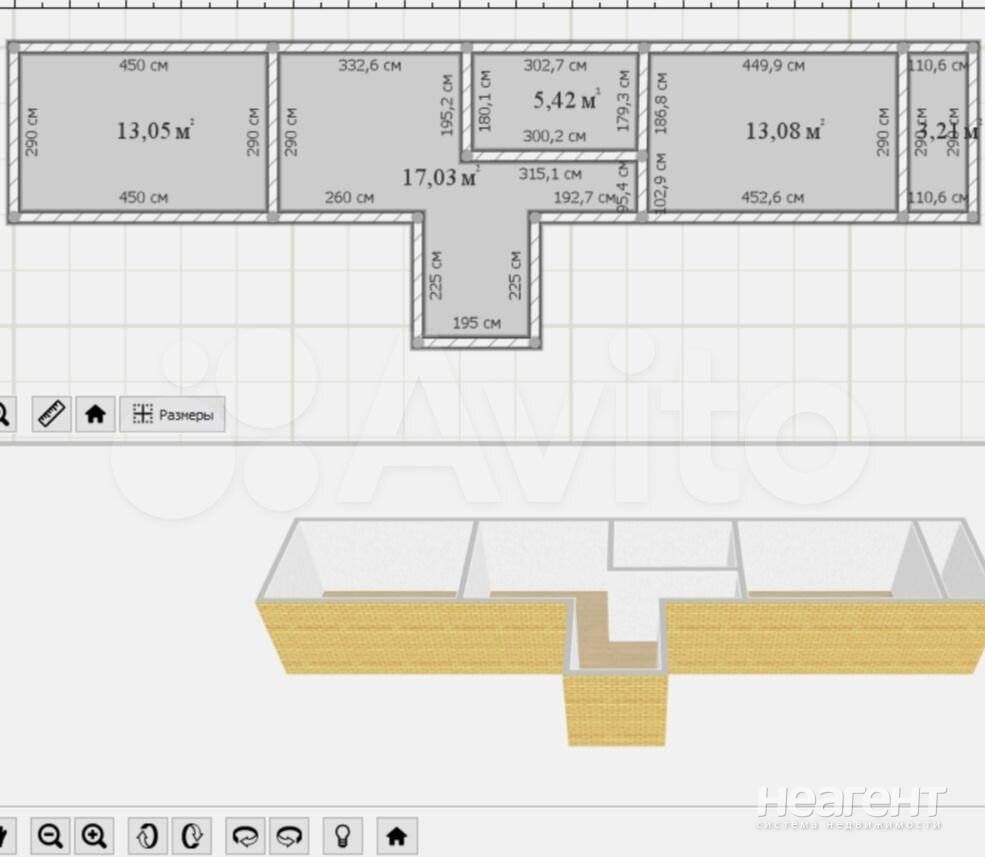Click the pan hand tool in 3D toolbar

pyautogui.click(x=5, y=834)
